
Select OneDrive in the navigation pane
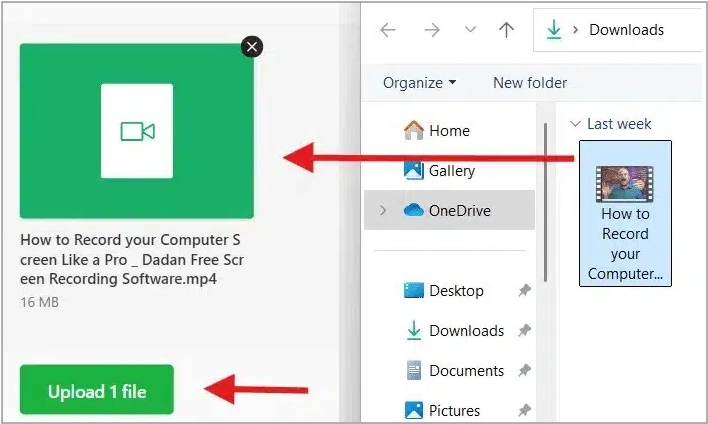449,210
